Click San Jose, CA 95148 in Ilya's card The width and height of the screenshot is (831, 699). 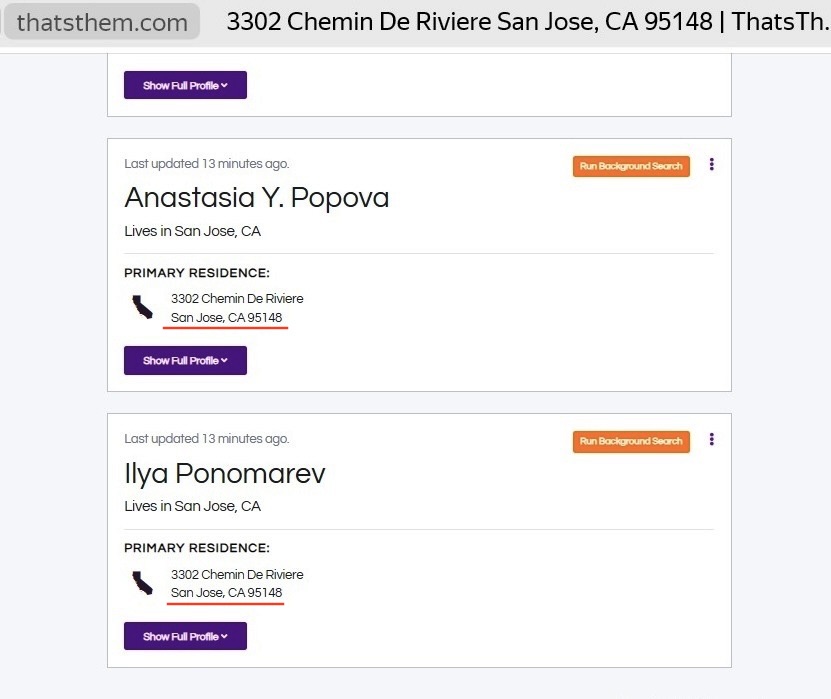(227, 593)
